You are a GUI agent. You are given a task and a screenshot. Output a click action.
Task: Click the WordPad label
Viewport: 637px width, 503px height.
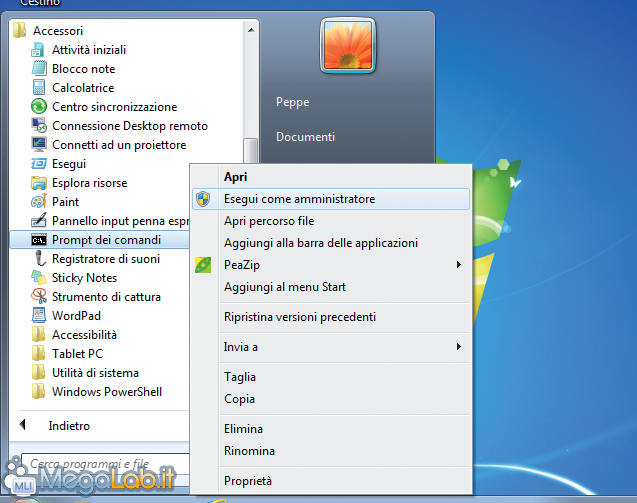[x=76, y=316]
